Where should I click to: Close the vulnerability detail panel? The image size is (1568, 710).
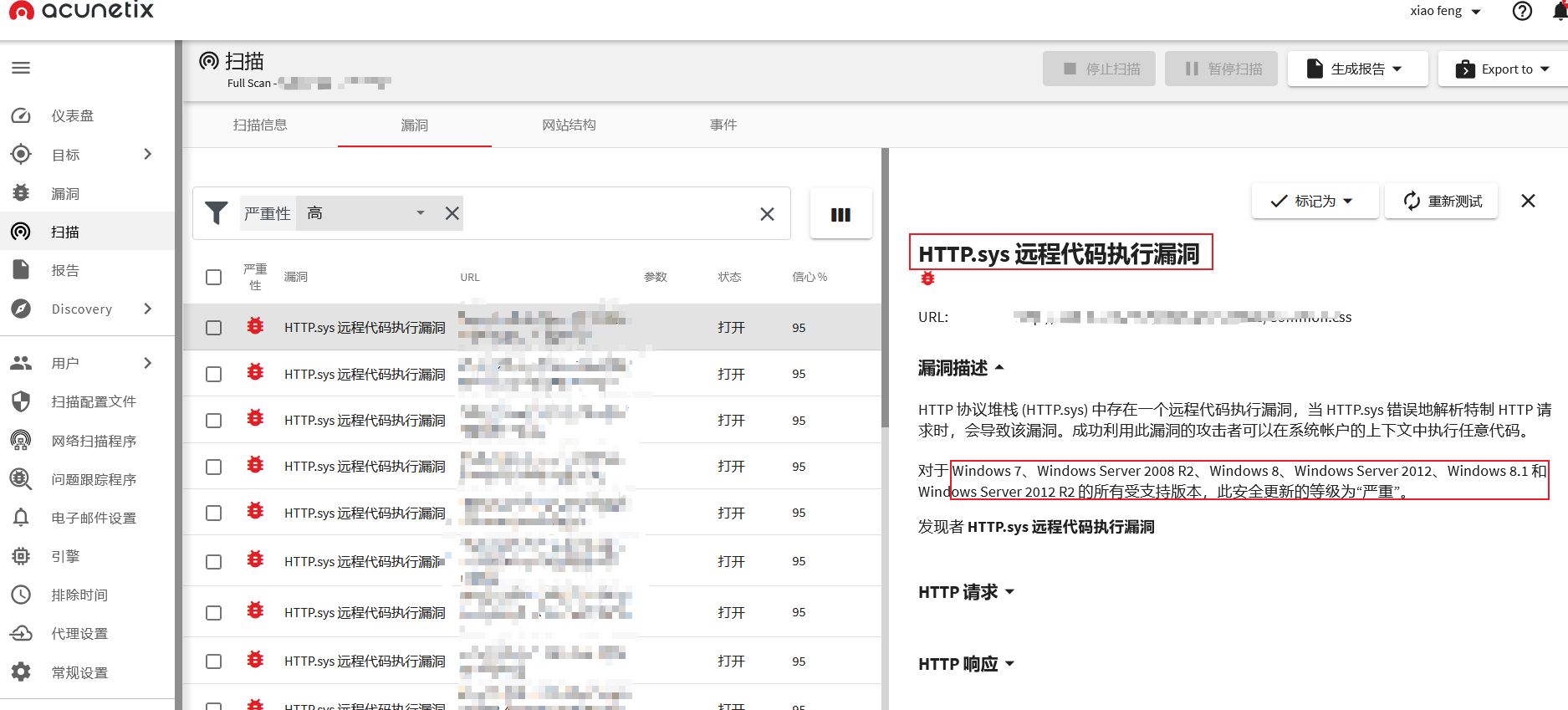1528,201
